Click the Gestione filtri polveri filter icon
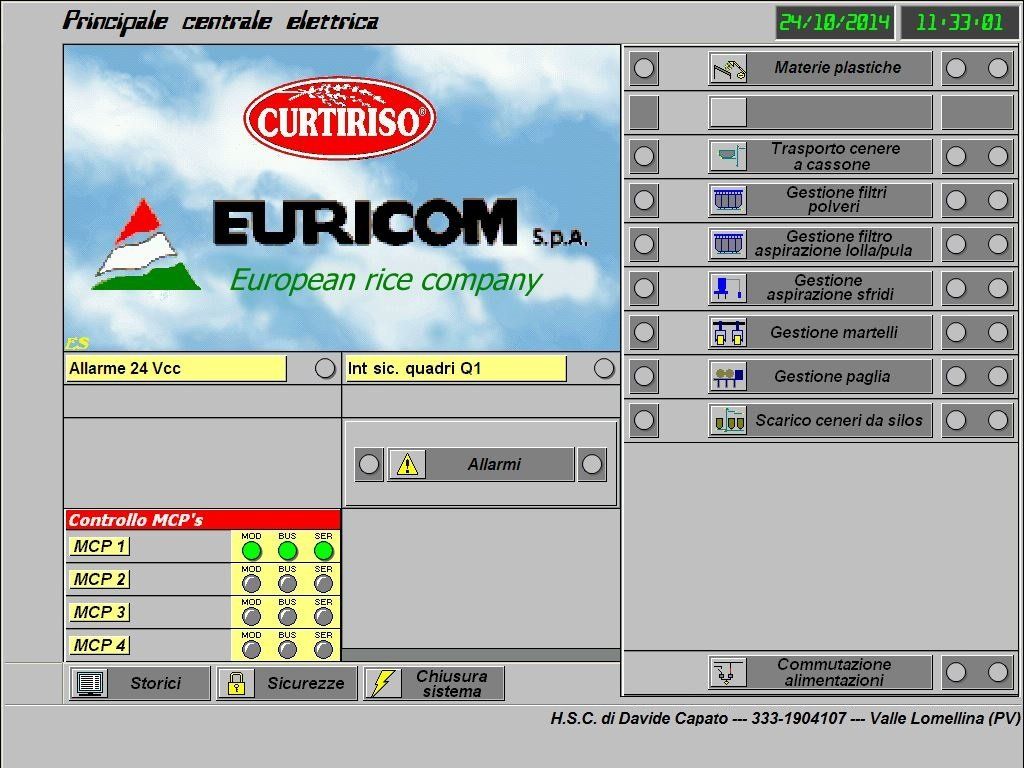This screenshot has width=1024, height=768. pyautogui.click(x=728, y=200)
